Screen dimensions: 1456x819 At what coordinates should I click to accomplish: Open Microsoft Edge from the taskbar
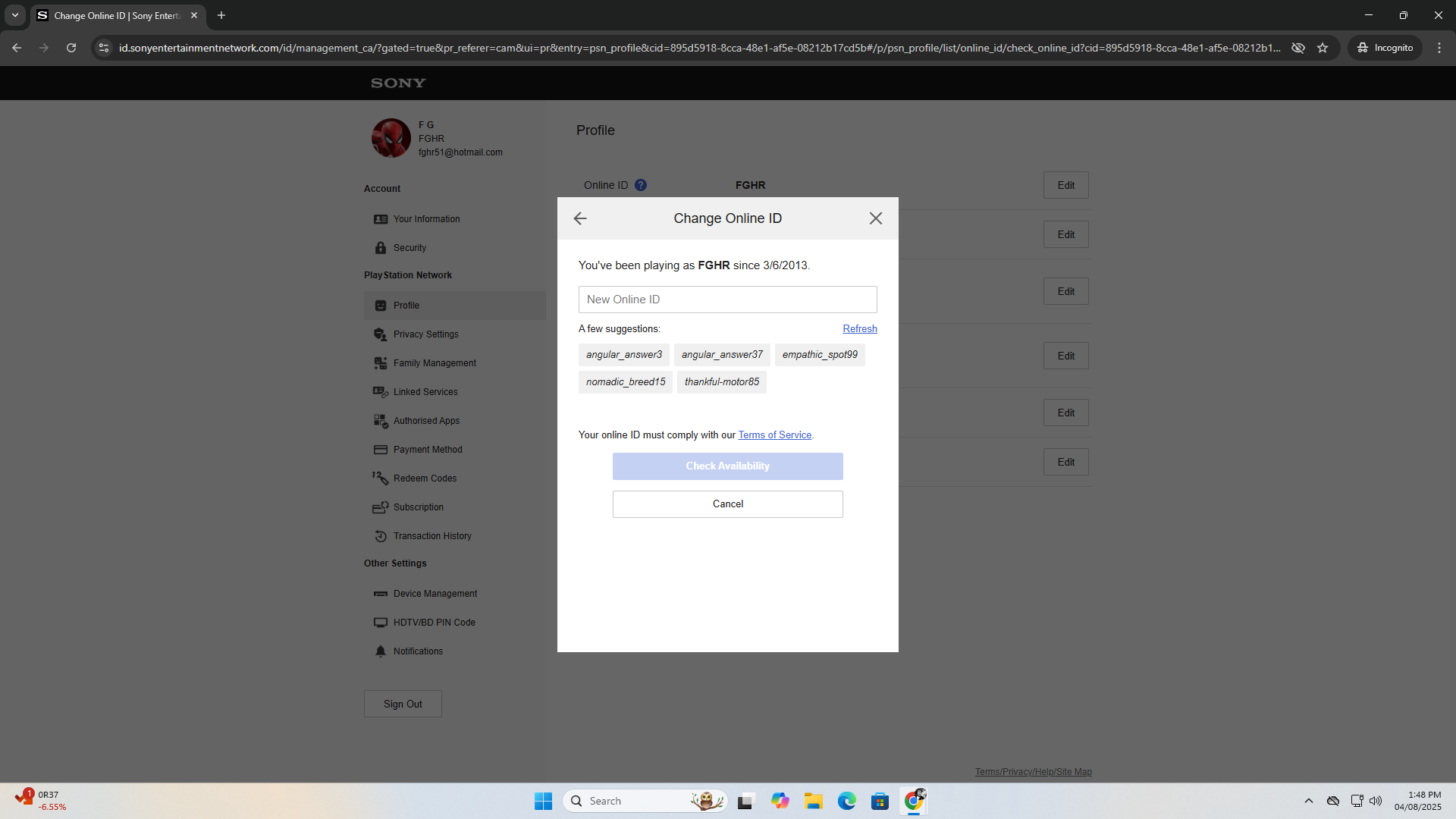coord(847,801)
